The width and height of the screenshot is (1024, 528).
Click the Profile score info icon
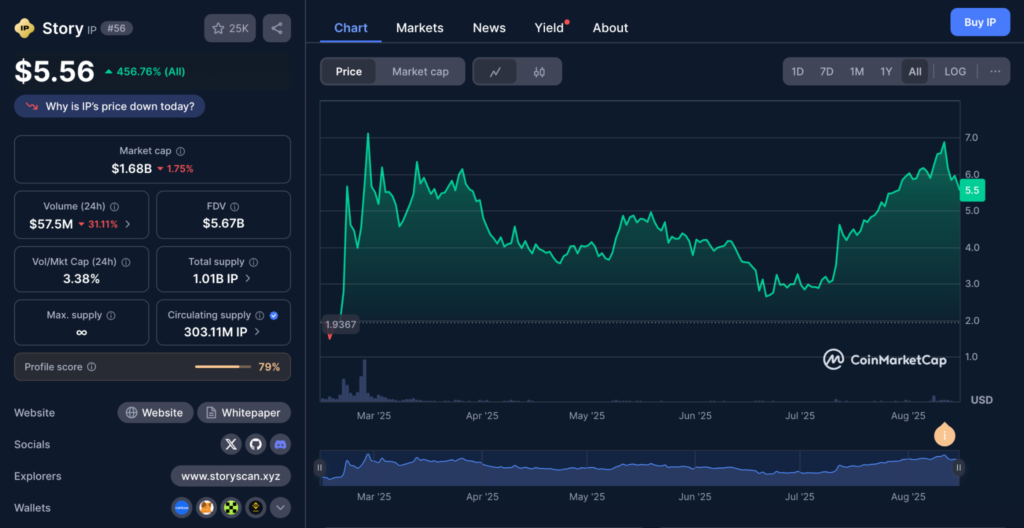(x=91, y=367)
